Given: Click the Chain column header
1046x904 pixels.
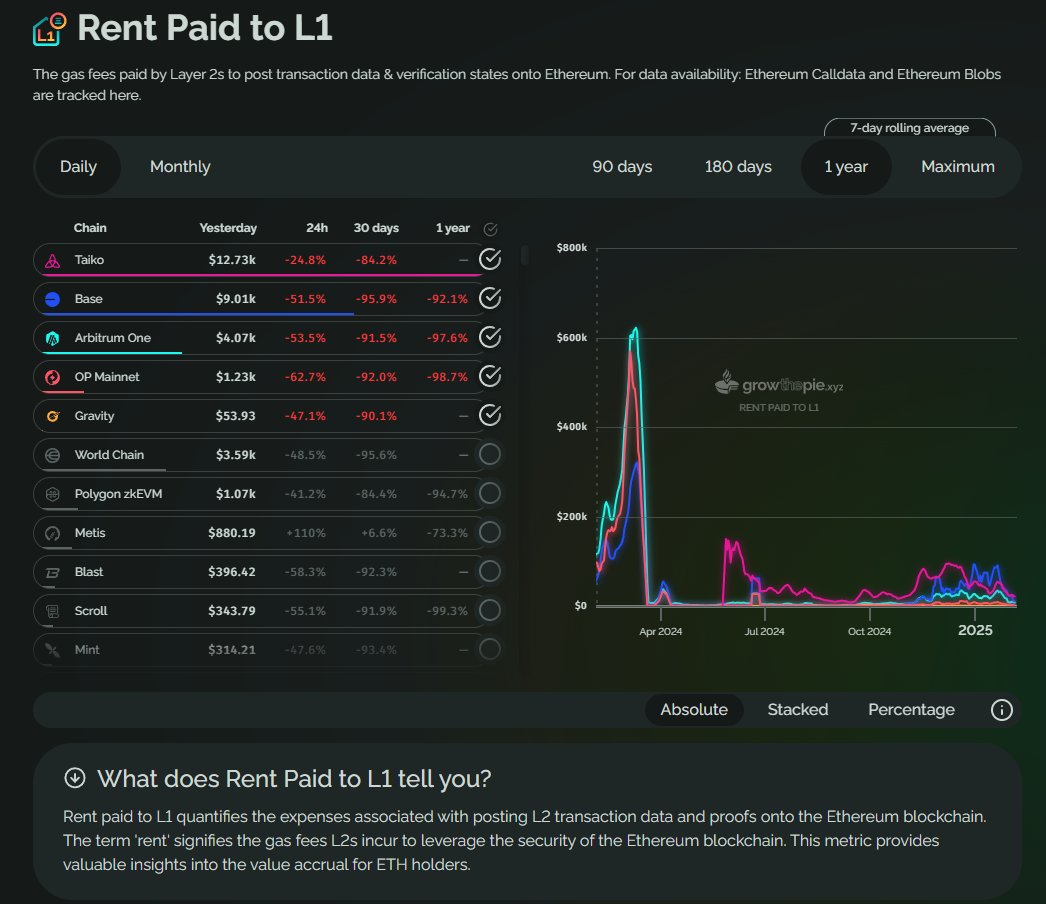Looking at the screenshot, I should [x=90, y=228].
